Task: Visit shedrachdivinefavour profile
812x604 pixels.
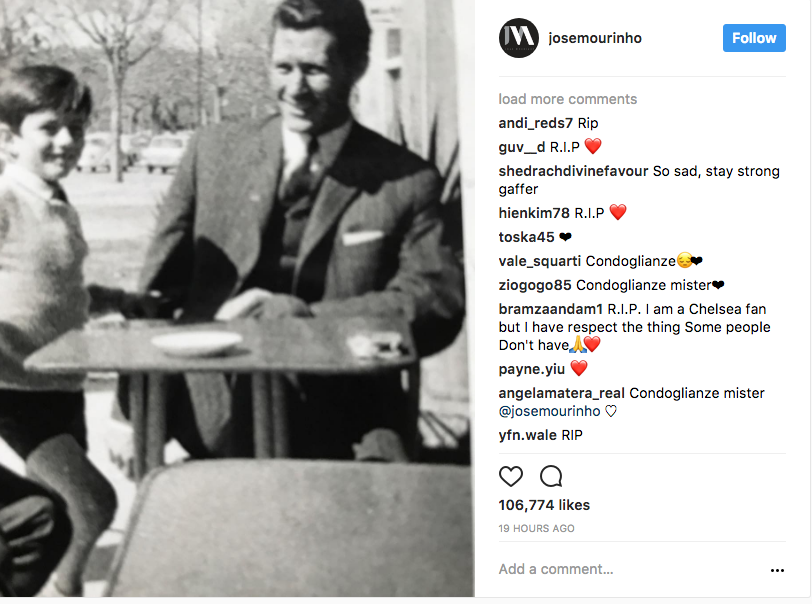Action: click(x=573, y=171)
